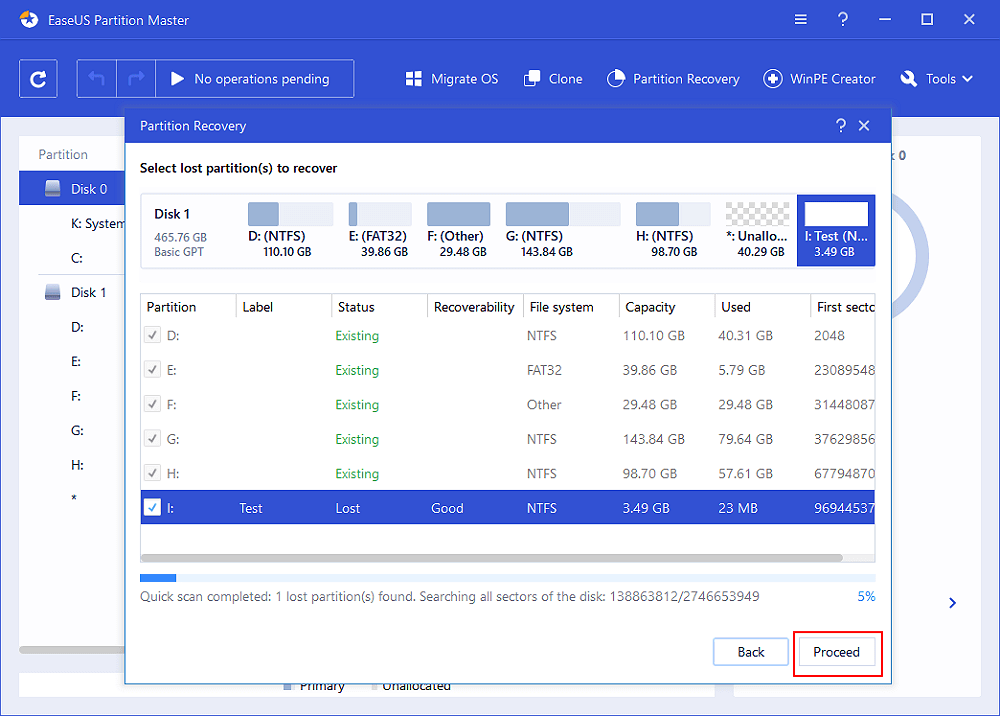
Task: Sort by Status column header
Action: click(x=379, y=307)
